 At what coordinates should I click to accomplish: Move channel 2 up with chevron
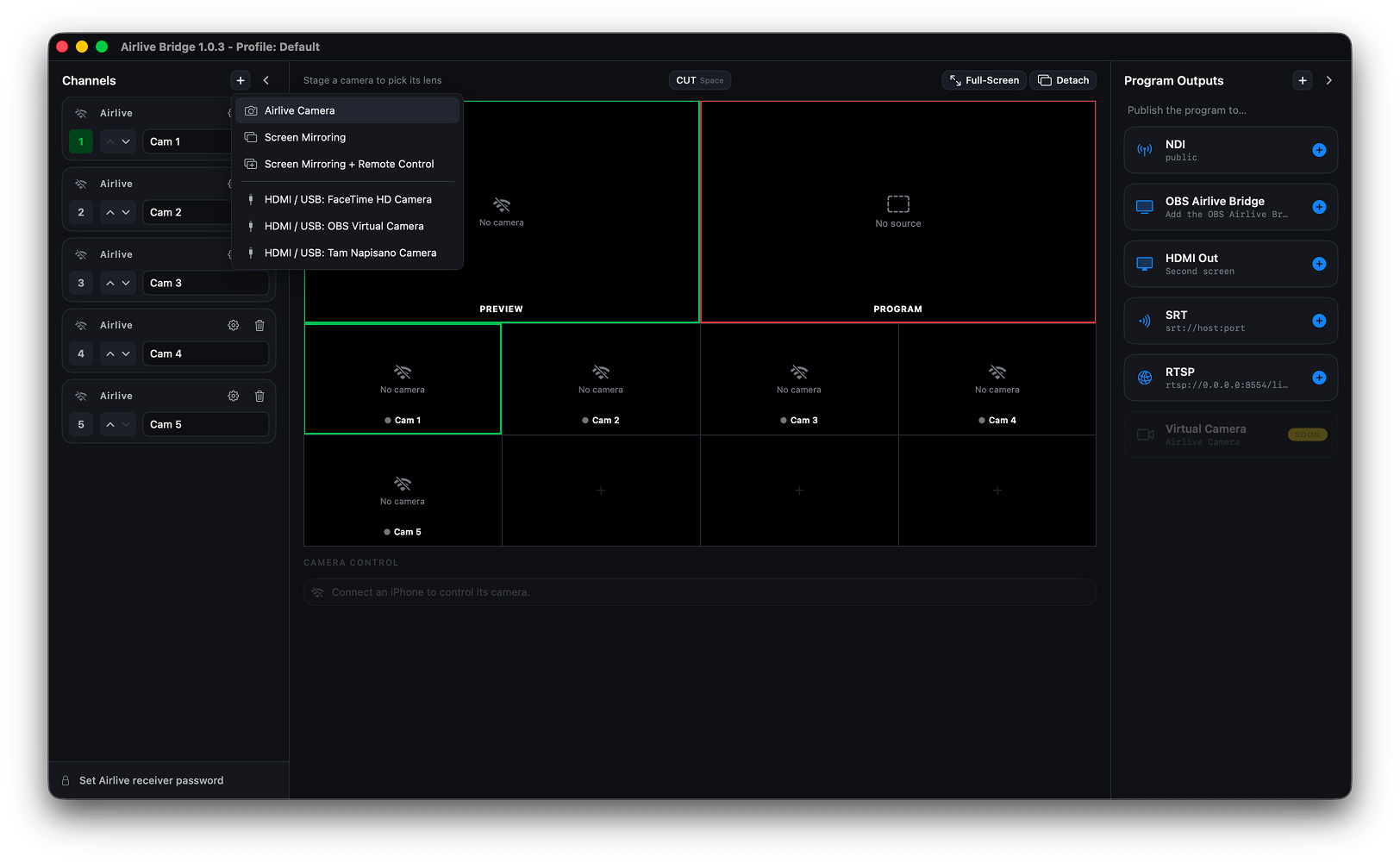(x=110, y=212)
